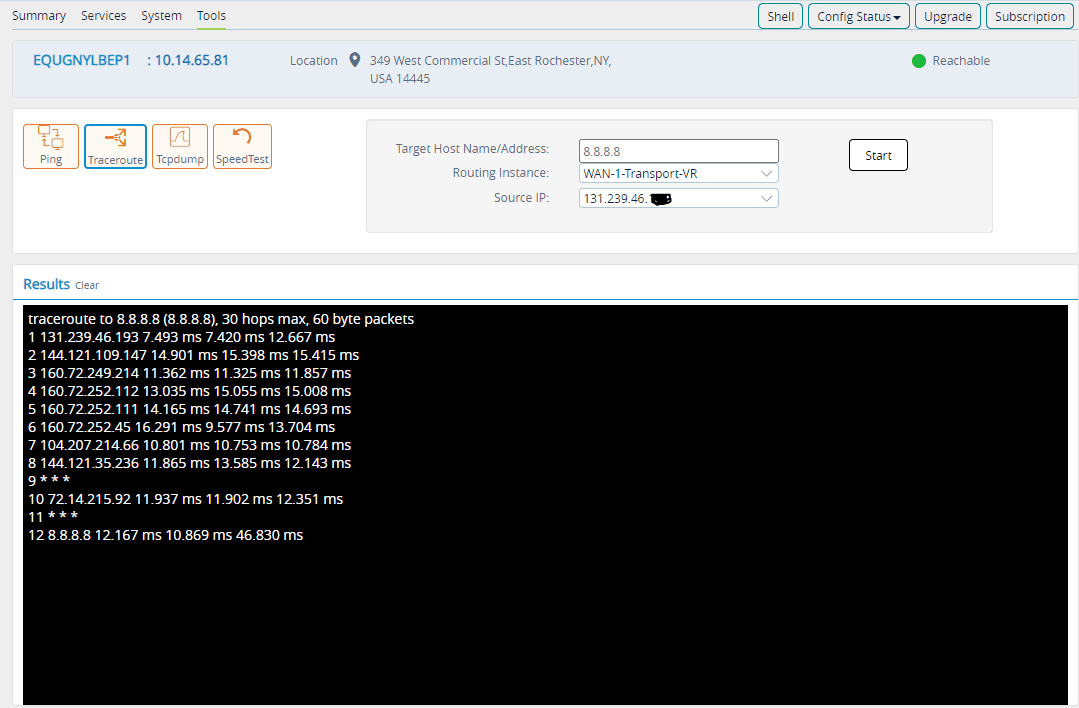
Task: Launch the SpeedTest tool
Action: [241, 146]
